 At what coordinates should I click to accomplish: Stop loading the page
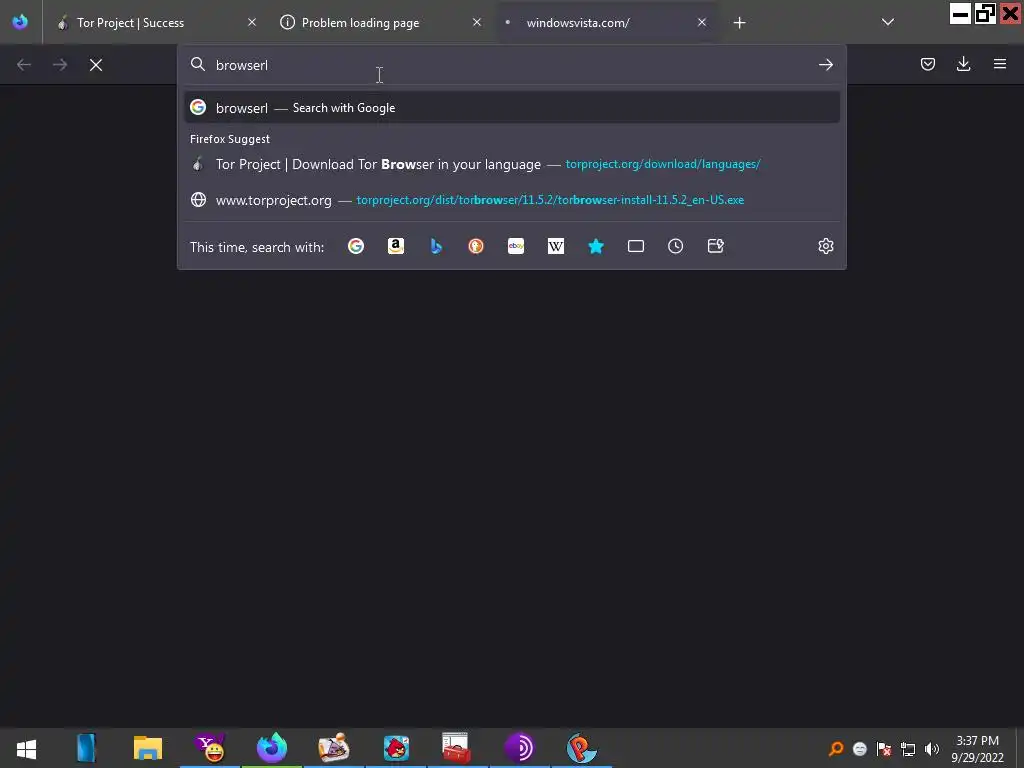[x=96, y=65]
